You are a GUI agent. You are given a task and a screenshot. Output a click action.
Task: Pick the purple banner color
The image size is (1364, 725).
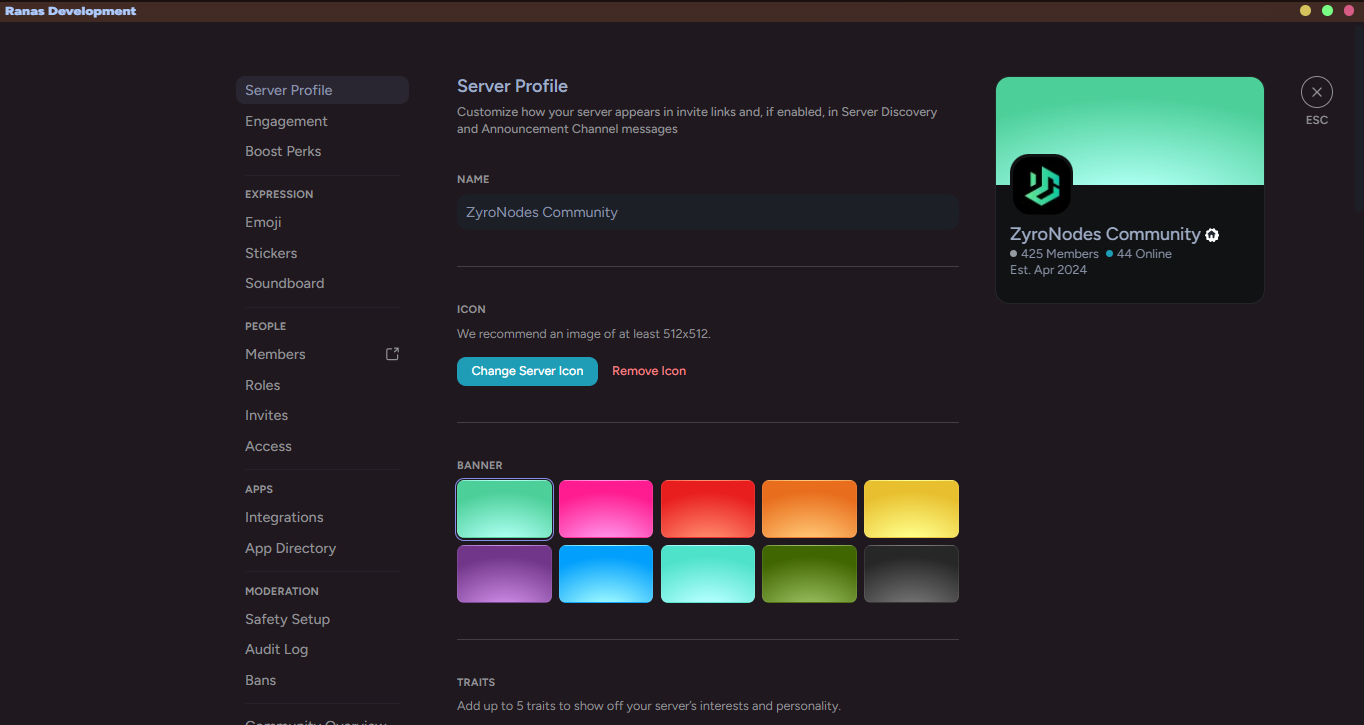pos(504,574)
